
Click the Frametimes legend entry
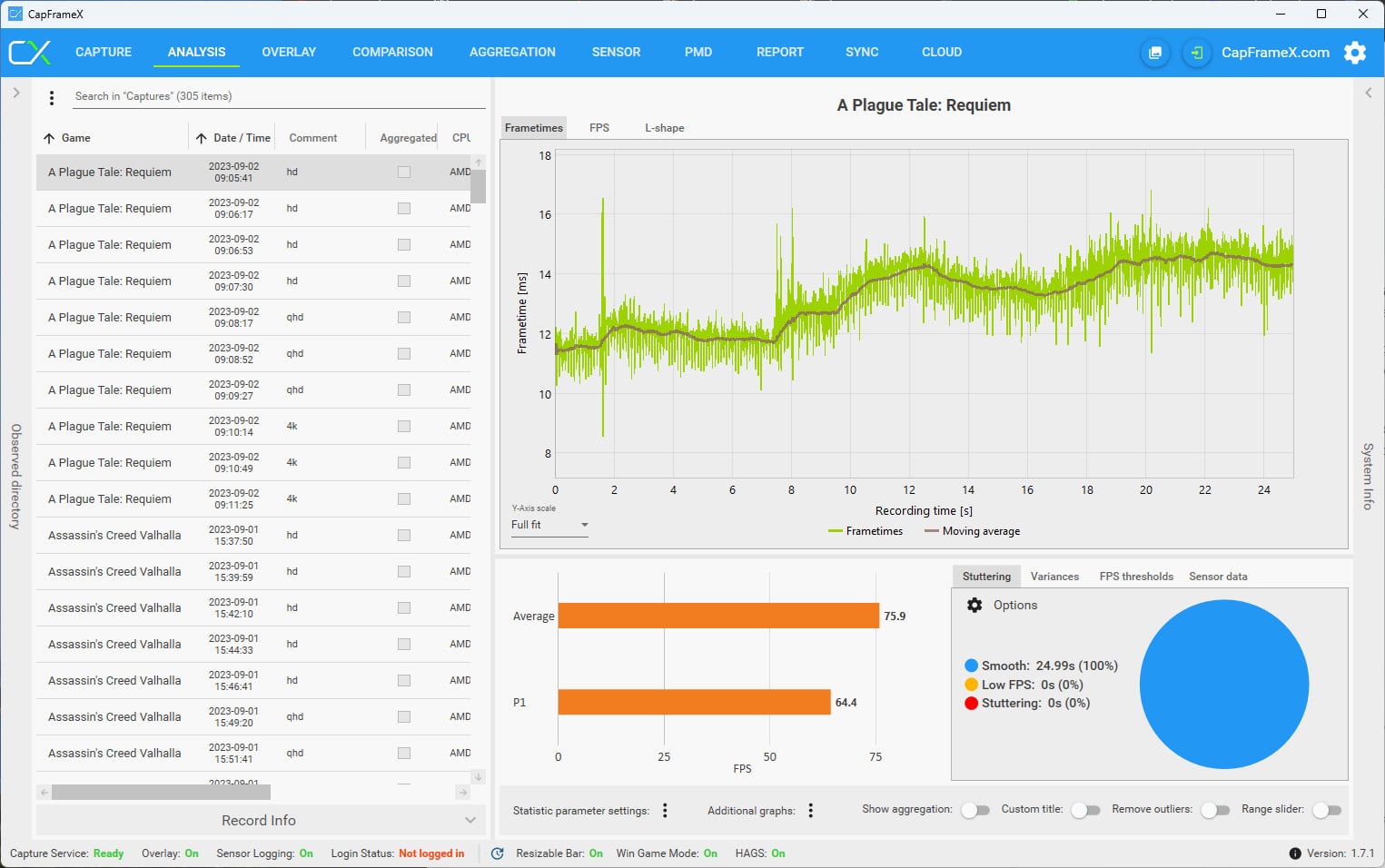point(866,531)
